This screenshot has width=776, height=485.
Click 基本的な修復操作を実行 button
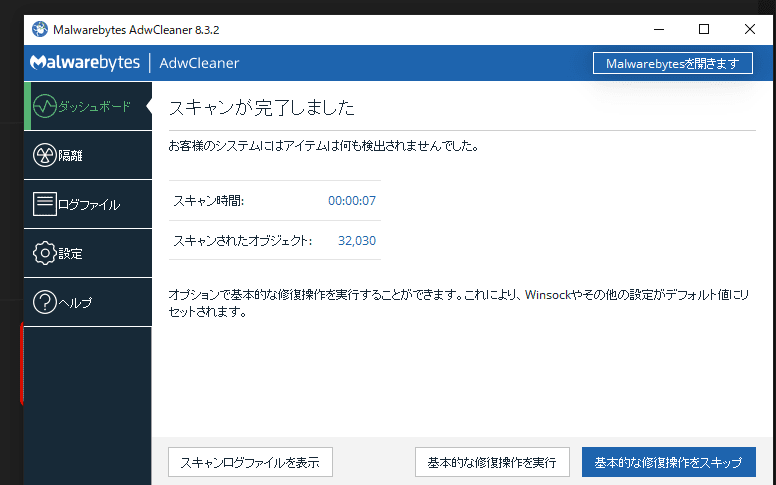492,462
